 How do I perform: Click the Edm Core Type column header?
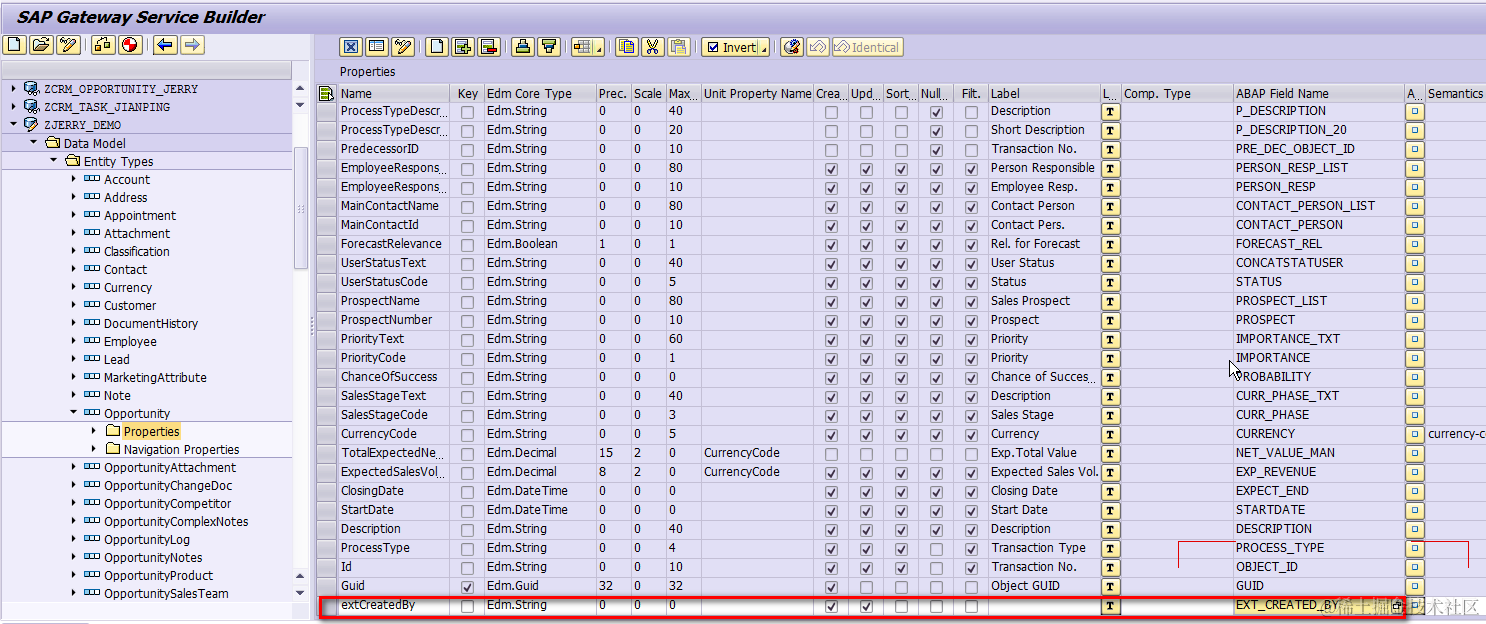(540, 94)
